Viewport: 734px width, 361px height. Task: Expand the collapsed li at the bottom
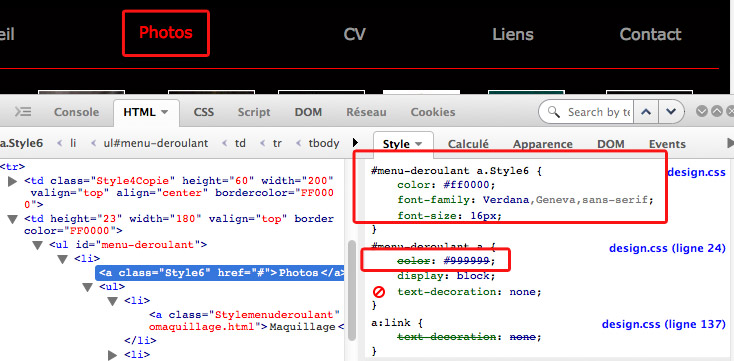point(112,355)
